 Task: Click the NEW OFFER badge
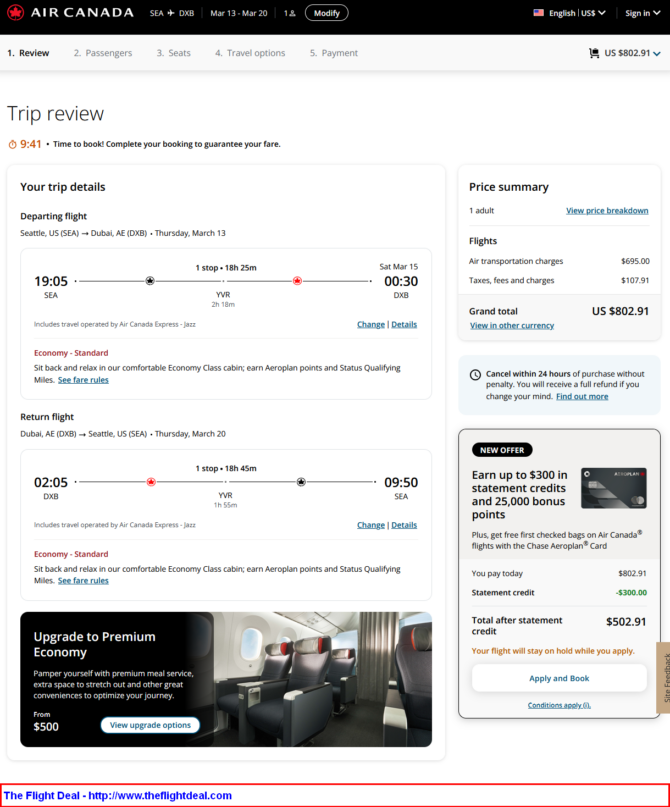pyautogui.click(x=502, y=450)
